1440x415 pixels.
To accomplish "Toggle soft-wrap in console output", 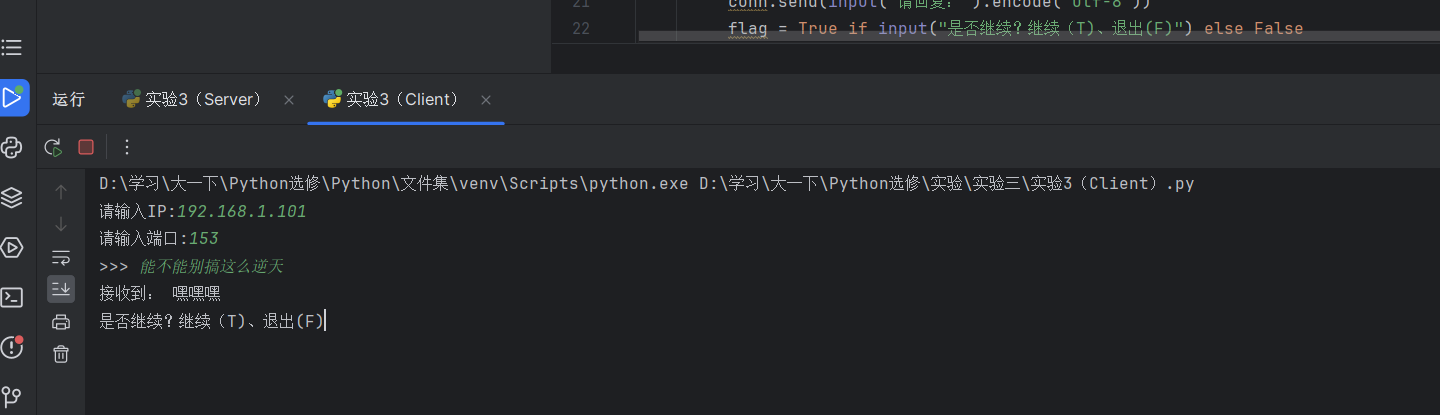I will (x=61, y=257).
